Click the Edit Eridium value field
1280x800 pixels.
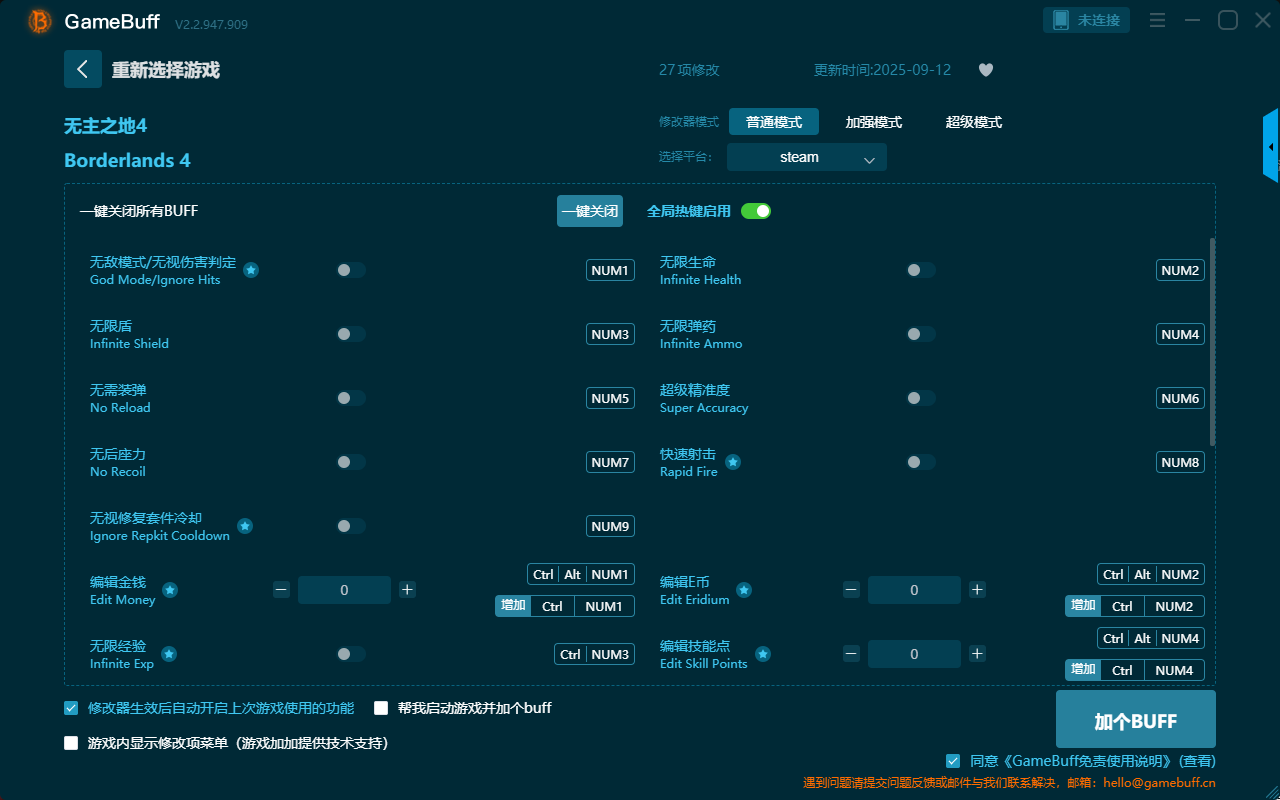[x=914, y=590]
